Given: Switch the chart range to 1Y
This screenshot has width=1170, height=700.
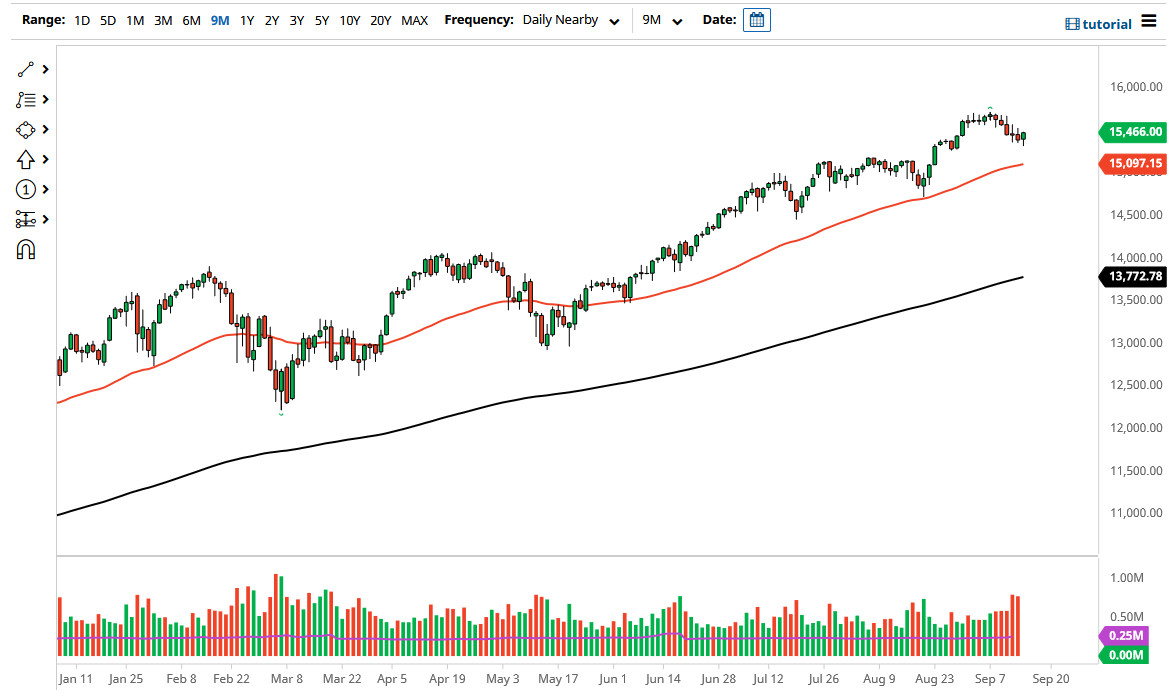Looking at the screenshot, I should [x=247, y=19].
